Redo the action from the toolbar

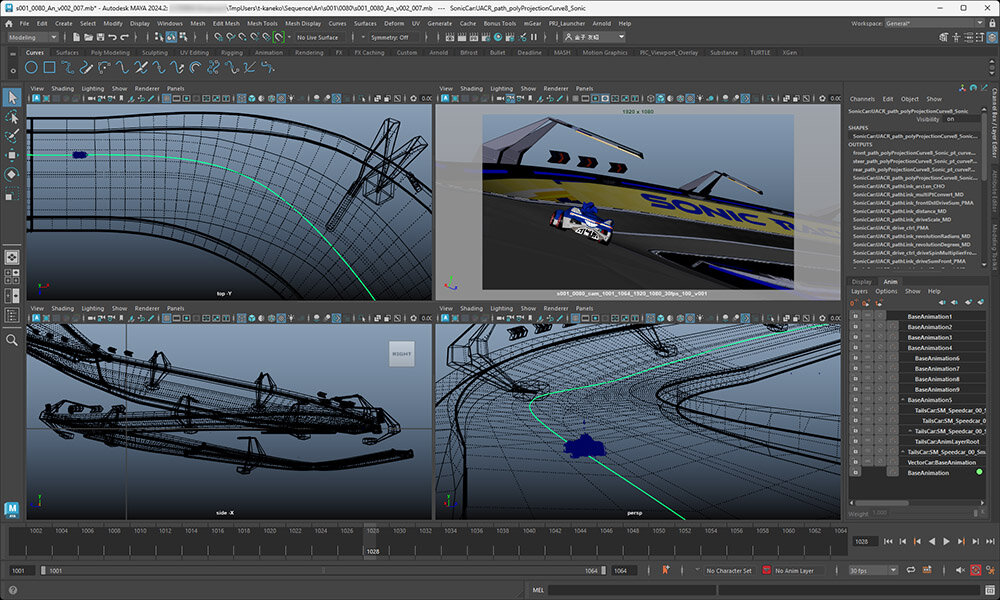(124, 37)
